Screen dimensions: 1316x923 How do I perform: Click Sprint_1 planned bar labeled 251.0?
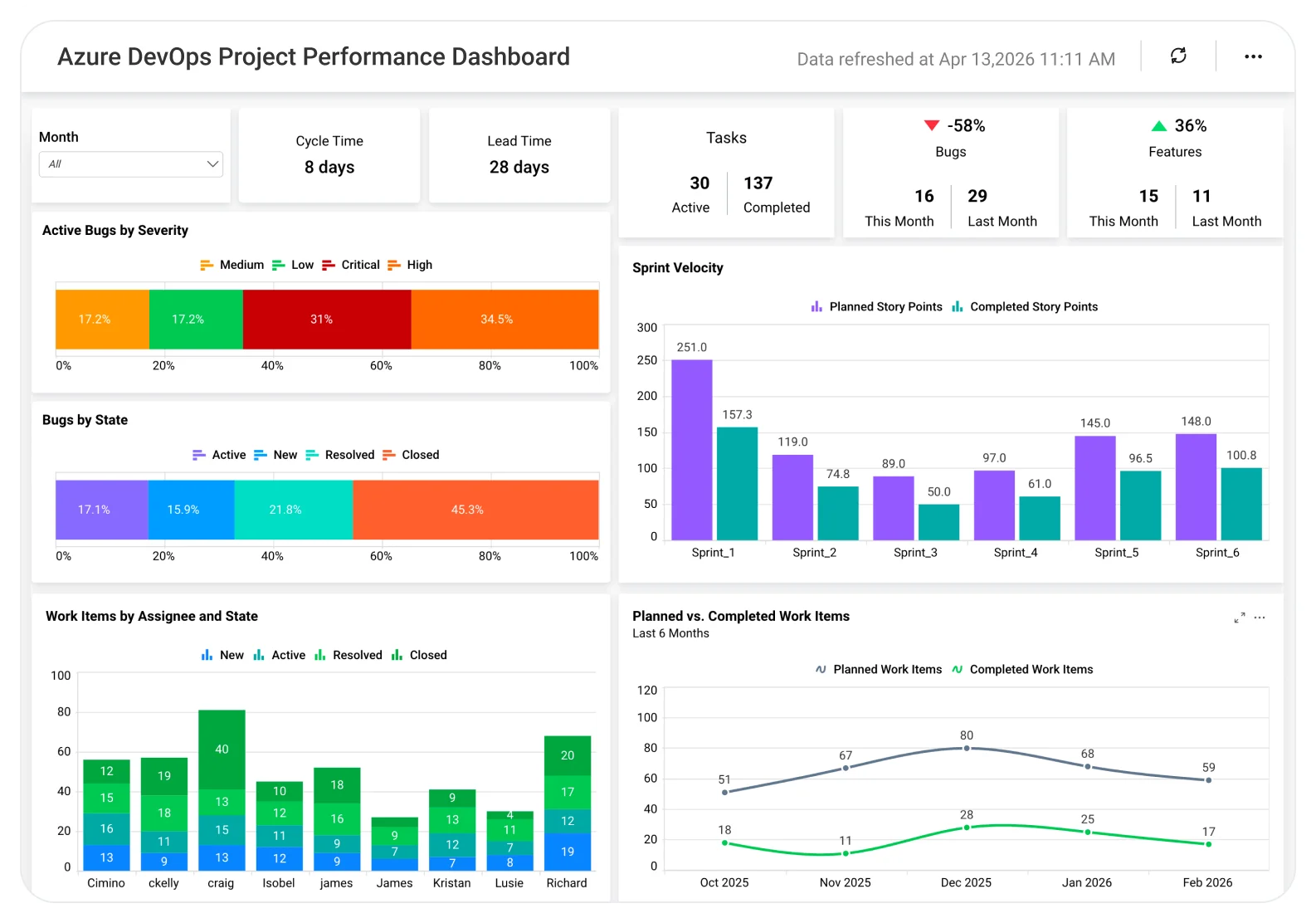click(x=692, y=450)
